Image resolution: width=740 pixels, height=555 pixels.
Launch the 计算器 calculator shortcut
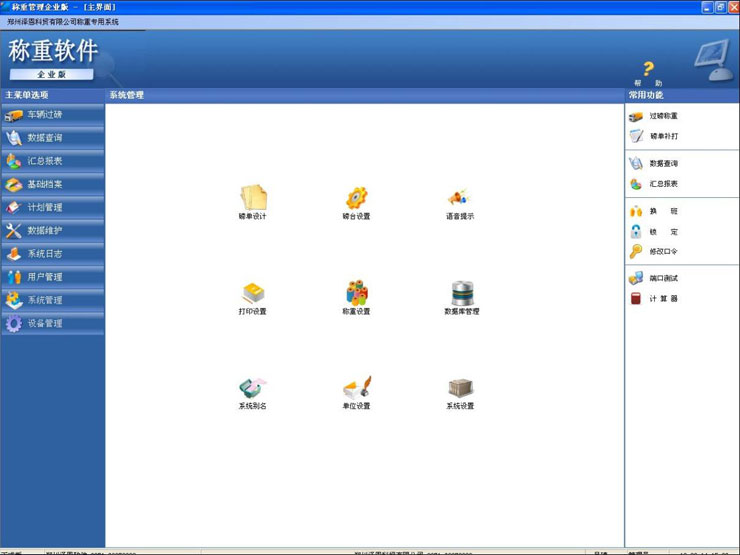(x=654, y=299)
